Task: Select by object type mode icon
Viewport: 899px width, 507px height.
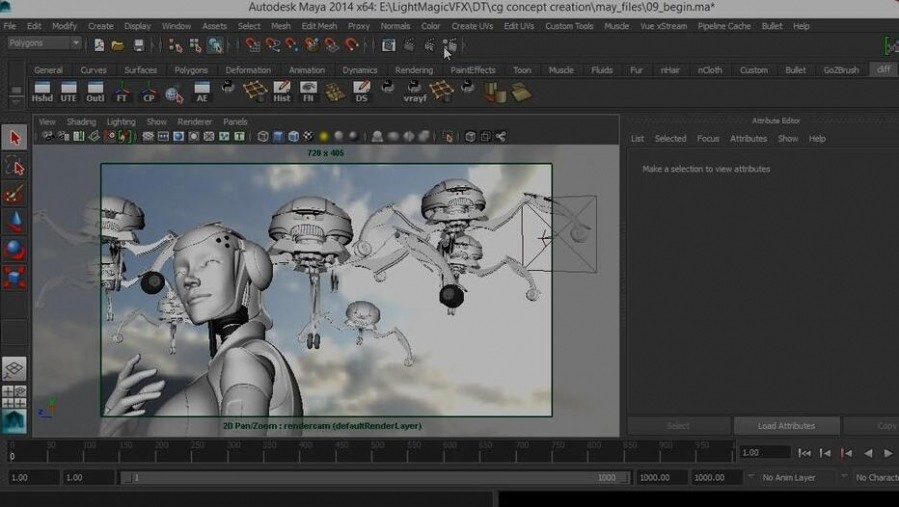Action: pyautogui.click(x=196, y=45)
